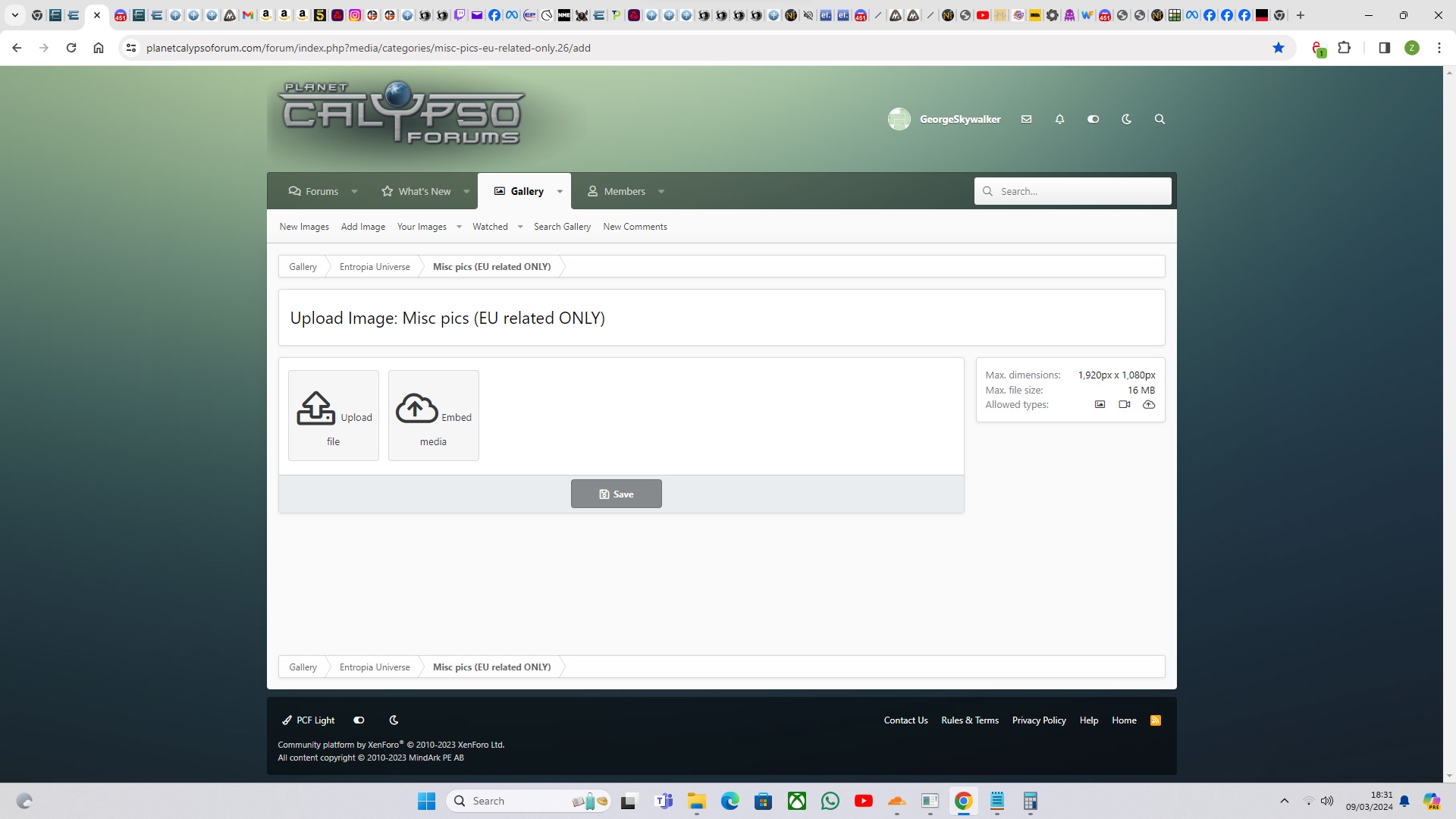Expand Your Images dropdown arrow
The height and width of the screenshot is (819, 1456).
[459, 227]
